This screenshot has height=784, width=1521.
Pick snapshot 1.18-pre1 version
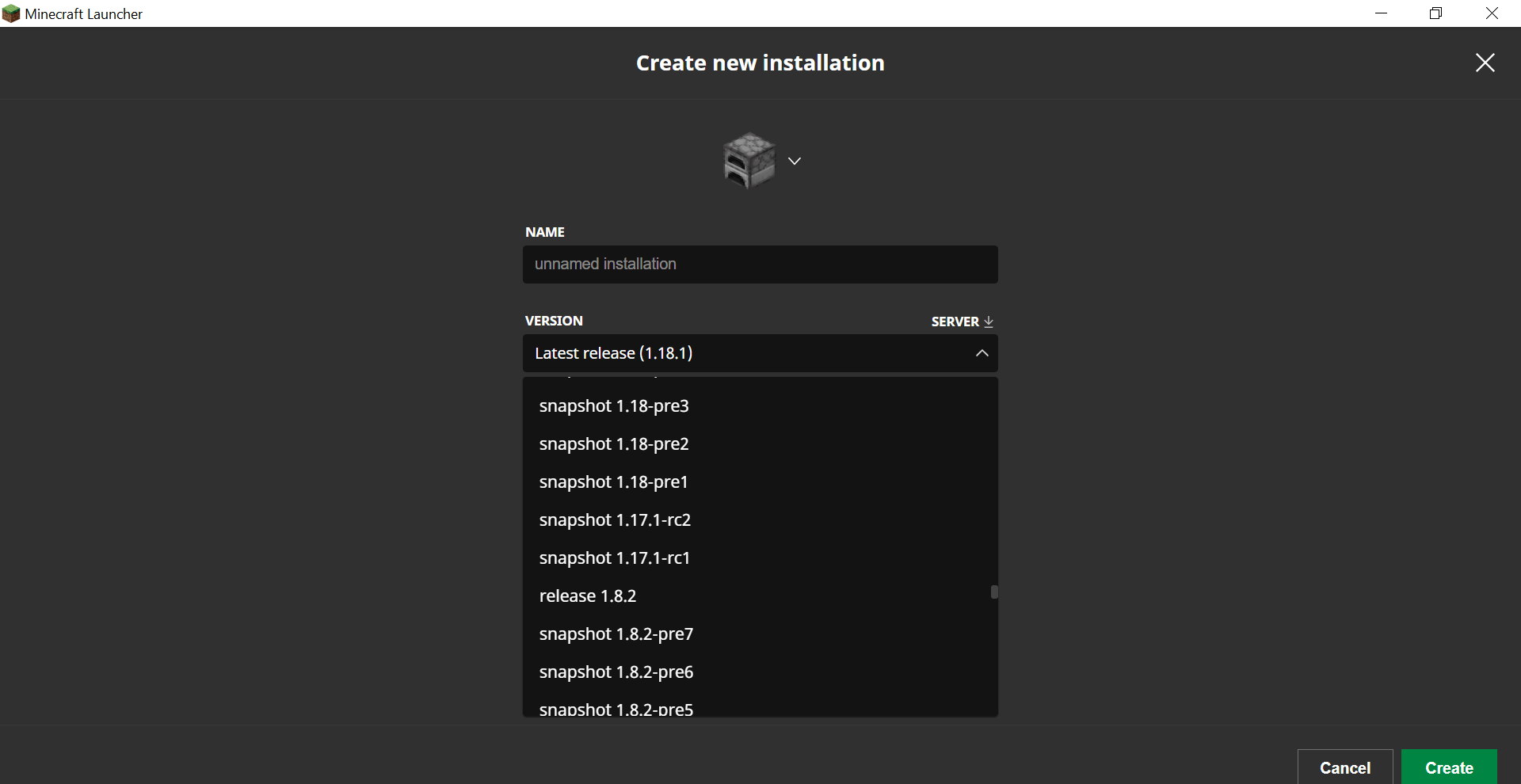613,482
